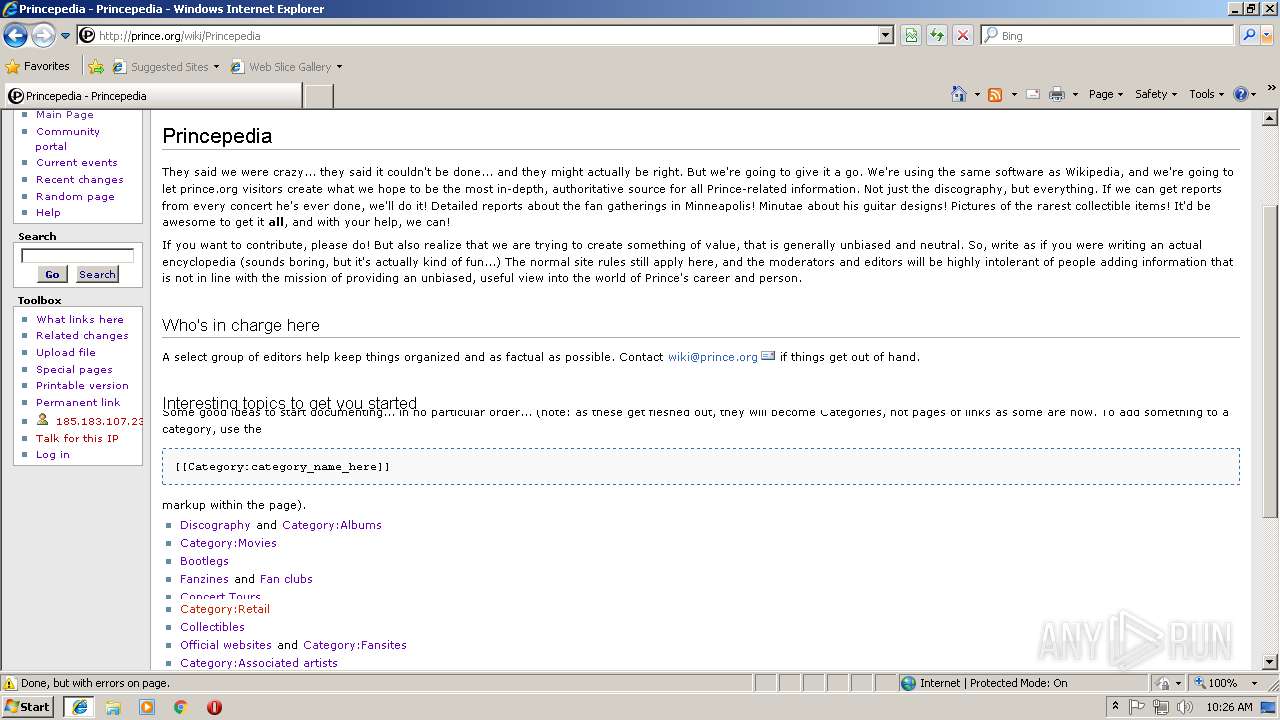Viewport: 1280px width, 720px height.
Task: Click the Stop loading red X icon
Action: tap(963, 35)
